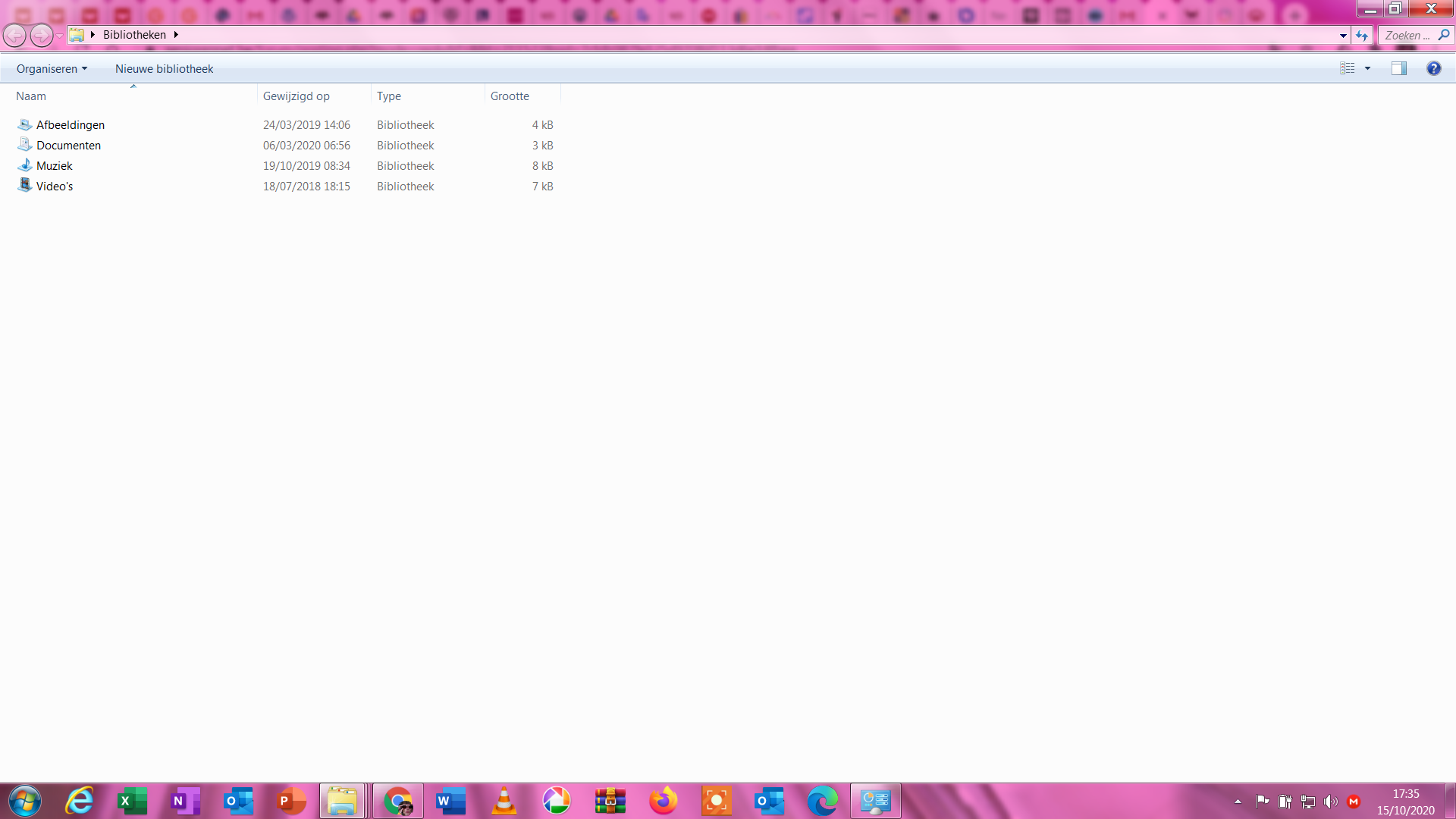Sort by the Gewijzigd op column header

[297, 96]
